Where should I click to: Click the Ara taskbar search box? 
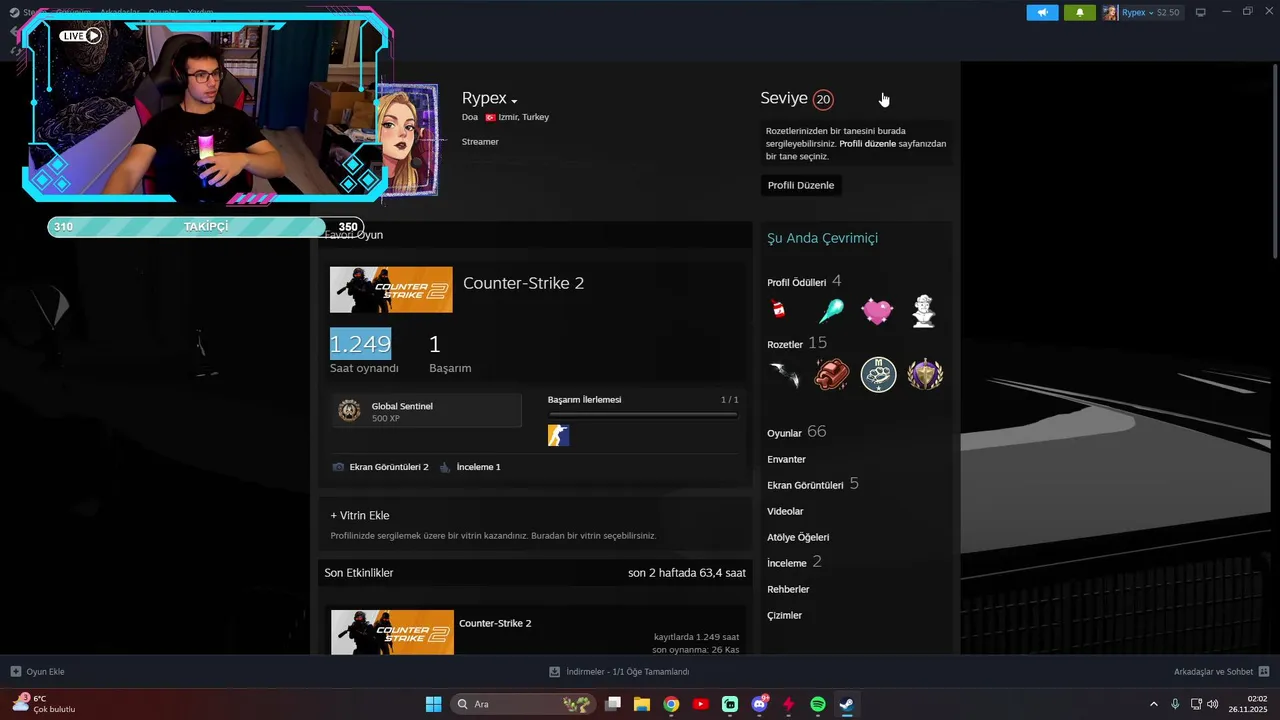pos(521,704)
